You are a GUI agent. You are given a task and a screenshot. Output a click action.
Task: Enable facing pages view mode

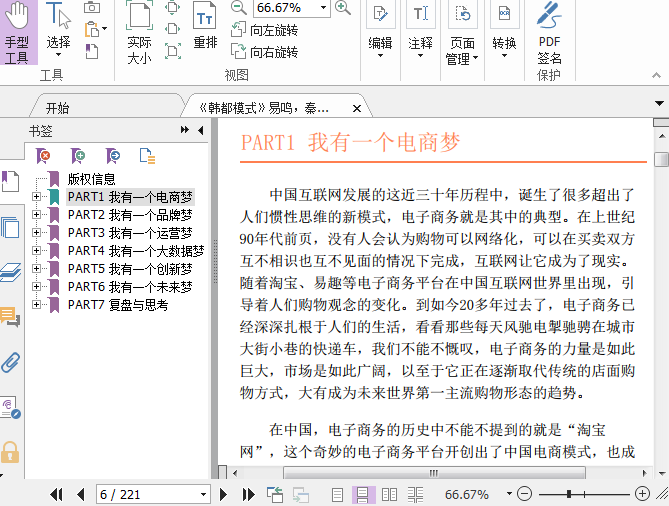tap(389, 494)
